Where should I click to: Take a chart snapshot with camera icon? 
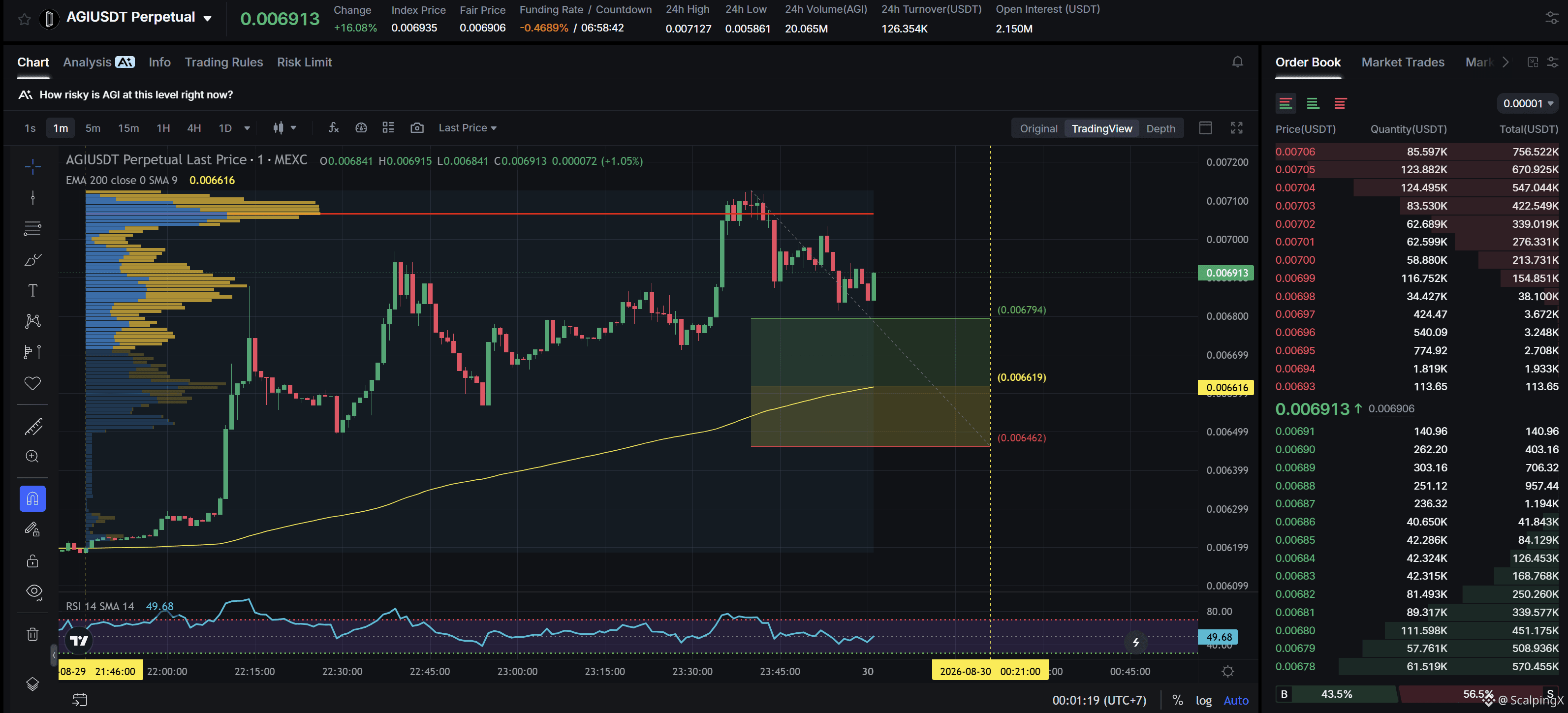pos(417,128)
